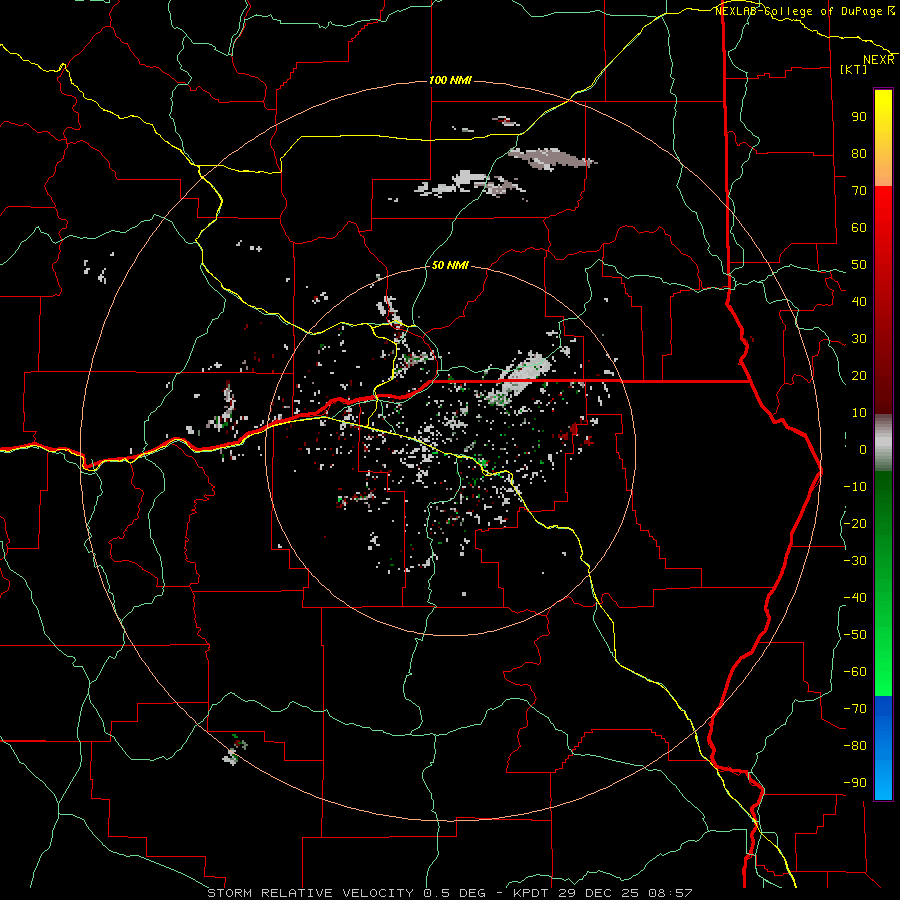This screenshot has height=900, width=900.
Task: Click the STORM RELATIVE VELOCITY product title
Action: 311,893
